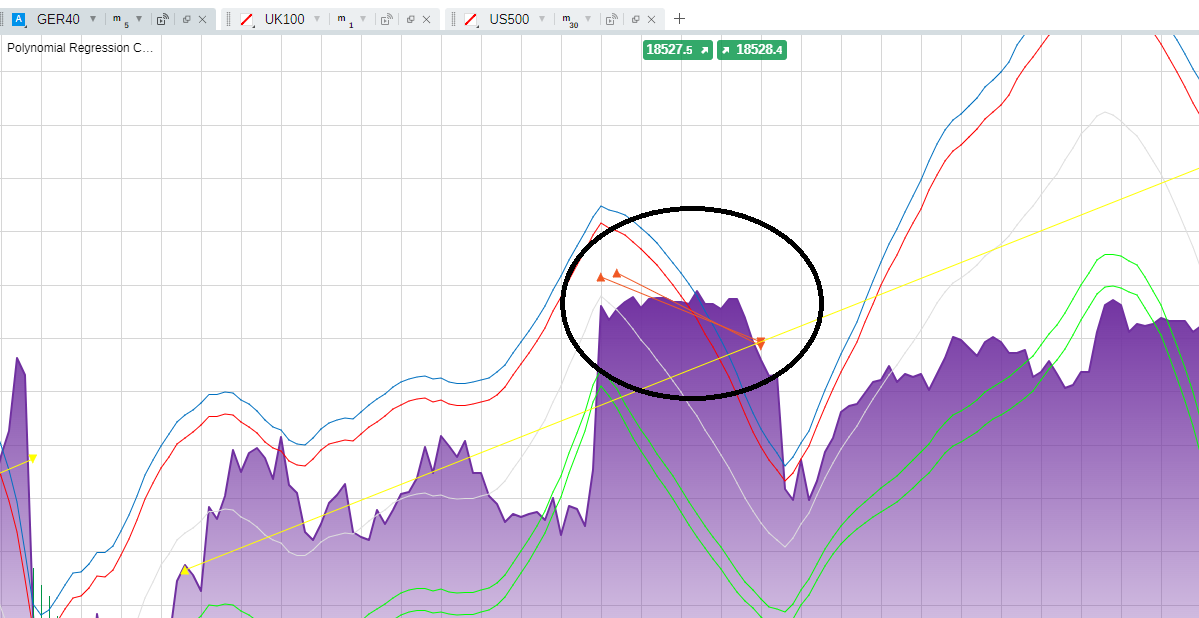Click the US500 tab broadcast icon
The width and height of the screenshot is (1199, 618).
(x=612, y=19)
